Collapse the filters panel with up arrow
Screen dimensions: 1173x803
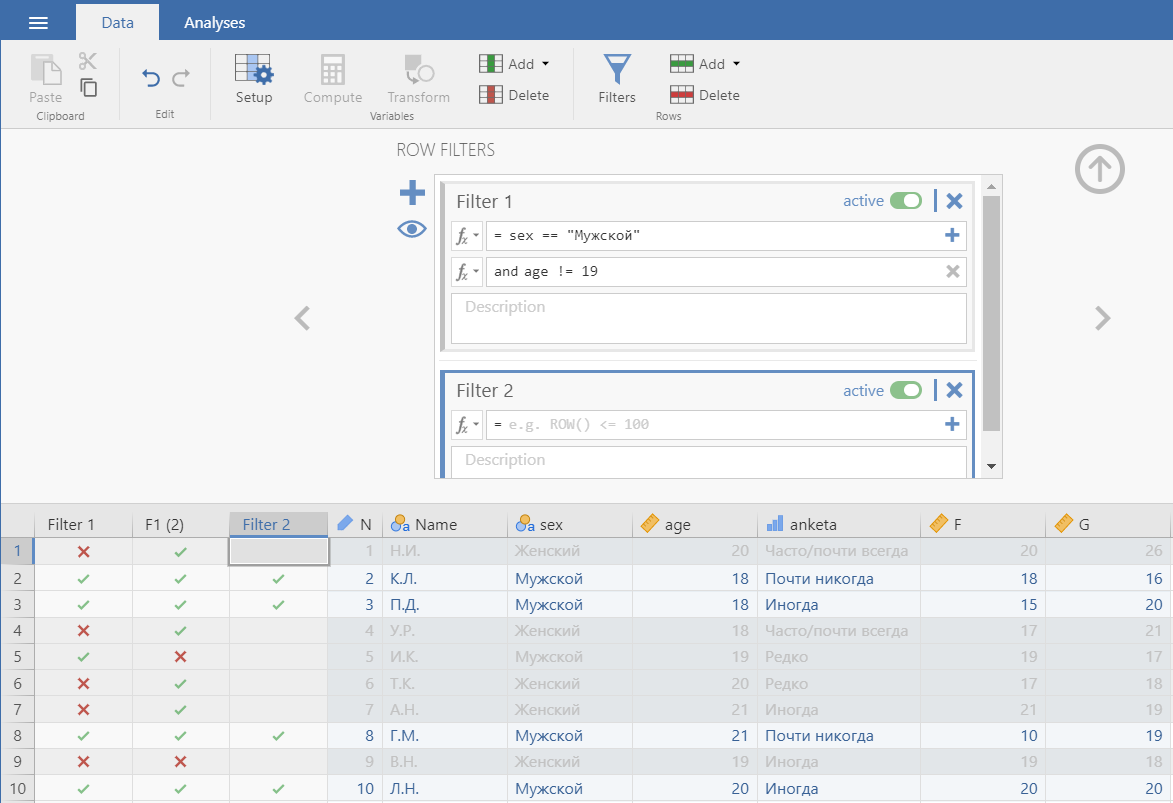(1100, 169)
